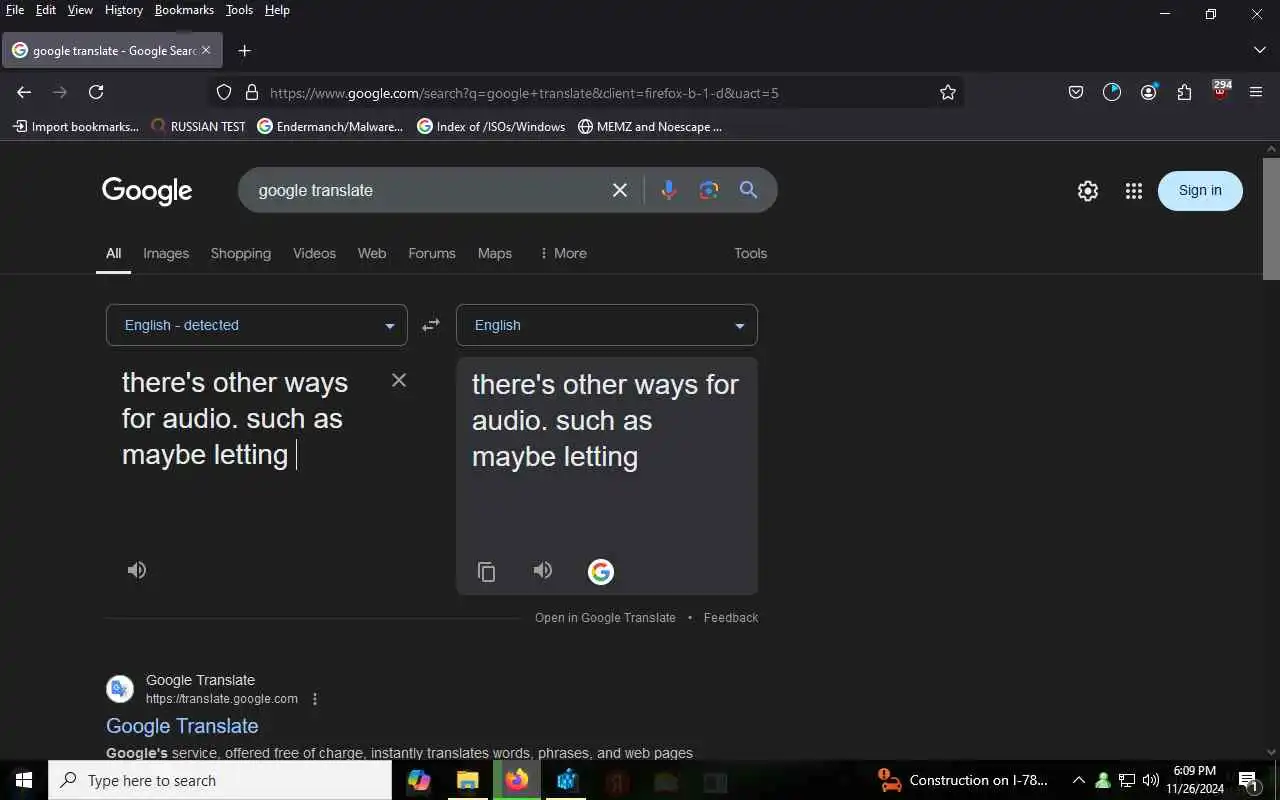Switch to the Images results tab
The image size is (1280, 800).
click(x=166, y=253)
